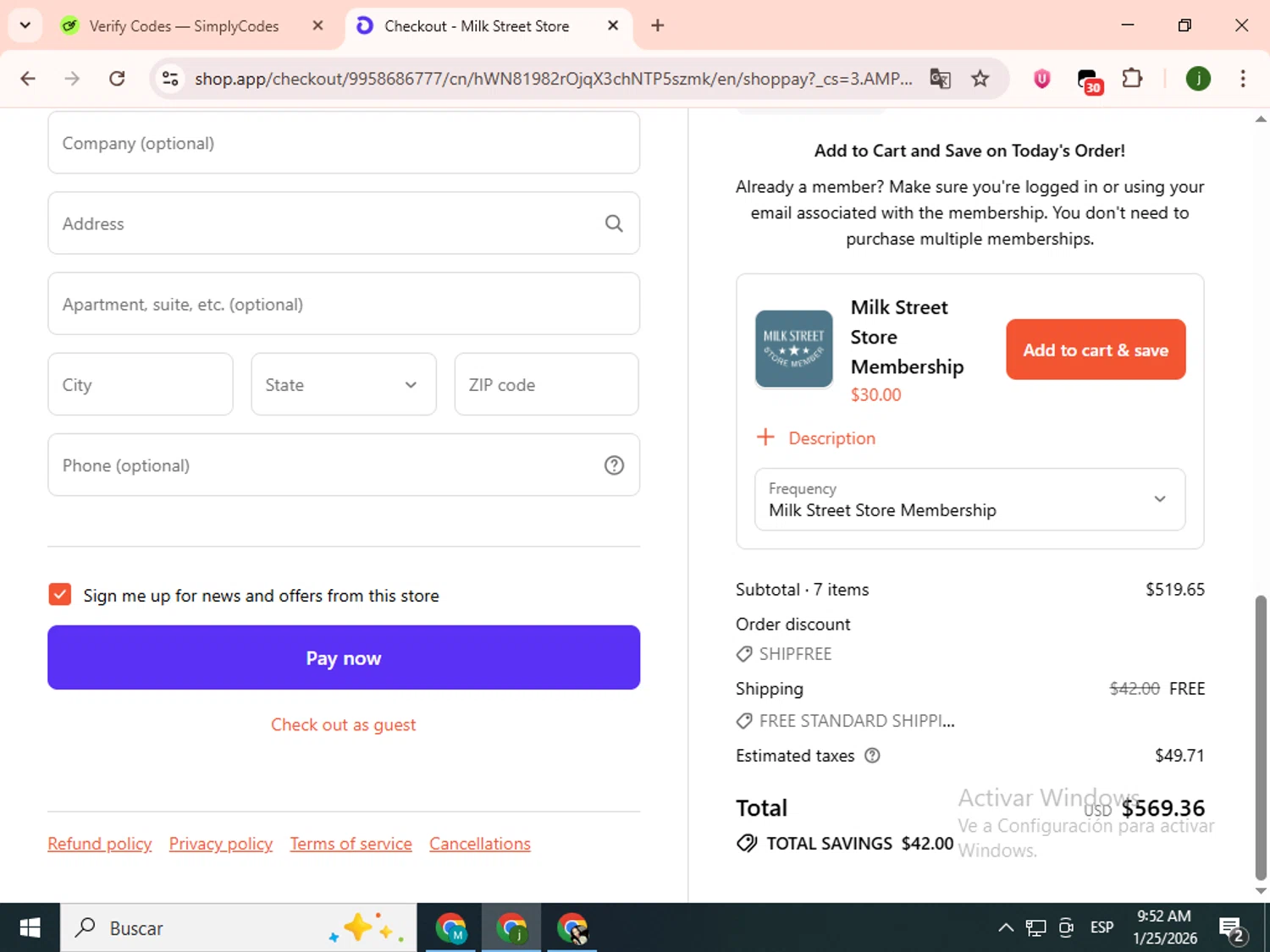The image size is (1270, 952).
Task: Open the green profile avatar
Action: [x=1197, y=79]
